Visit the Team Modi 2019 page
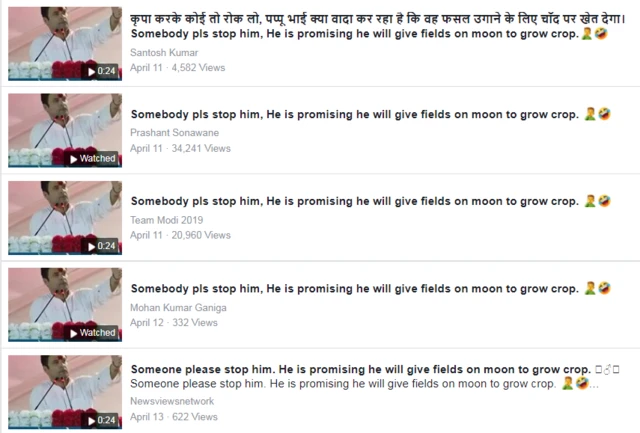 pos(167,220)
